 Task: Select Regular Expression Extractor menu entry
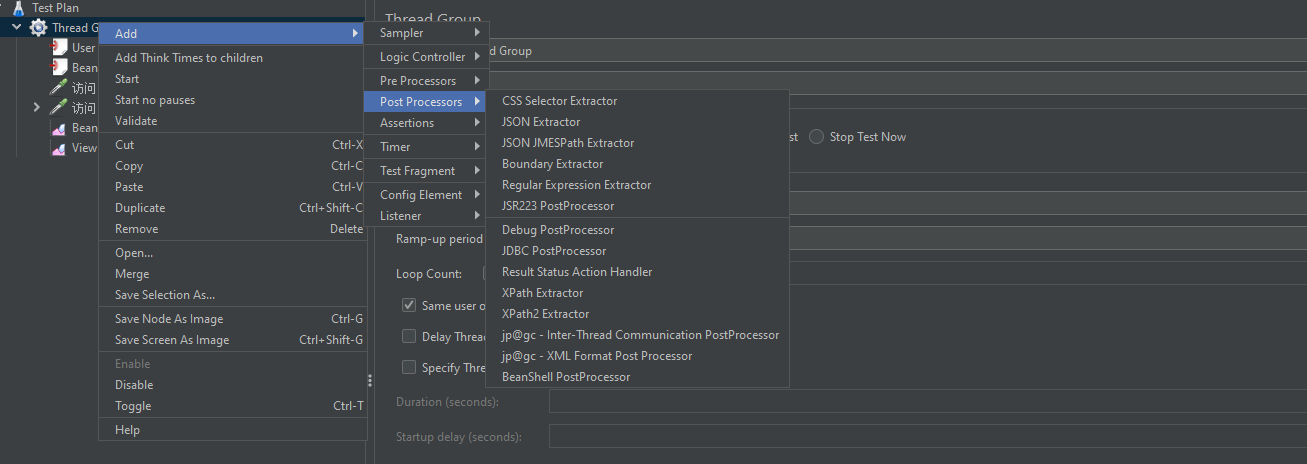(x=576, y=185)
